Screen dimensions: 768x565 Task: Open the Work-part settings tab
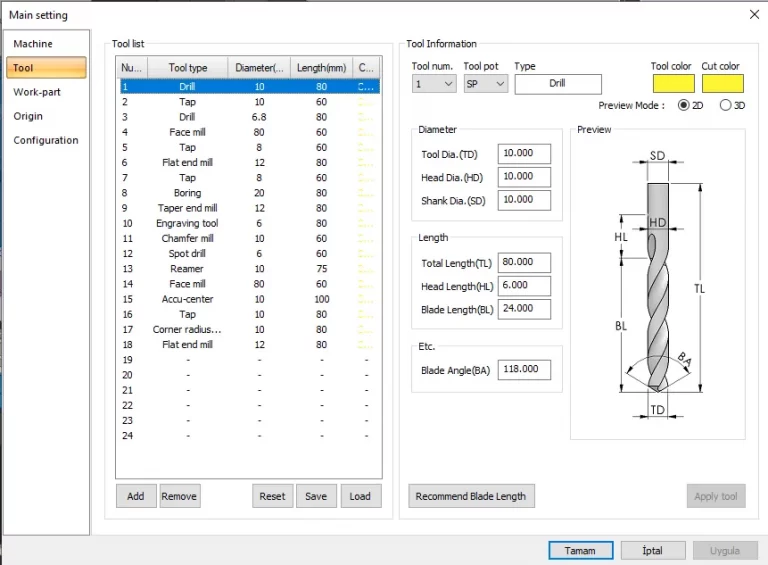37,92
